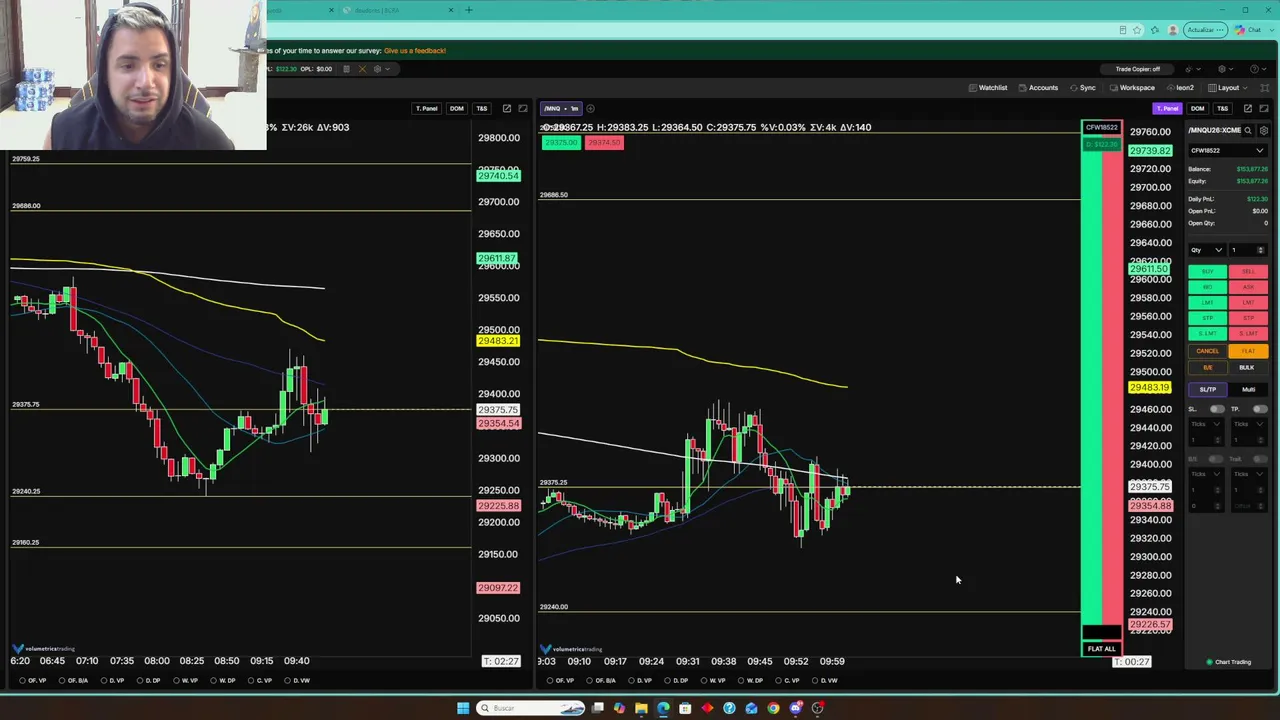Switch to T. Panel on right chart
Screen dimensions: 1280x720
1167,108
